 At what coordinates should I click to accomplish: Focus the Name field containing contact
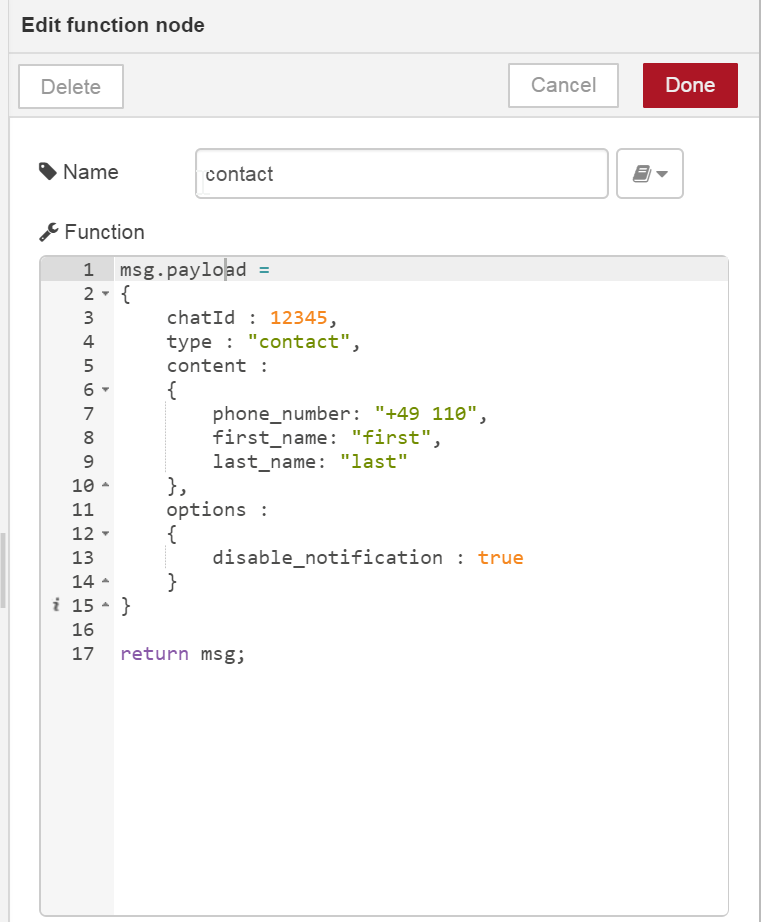coord(402,174)
